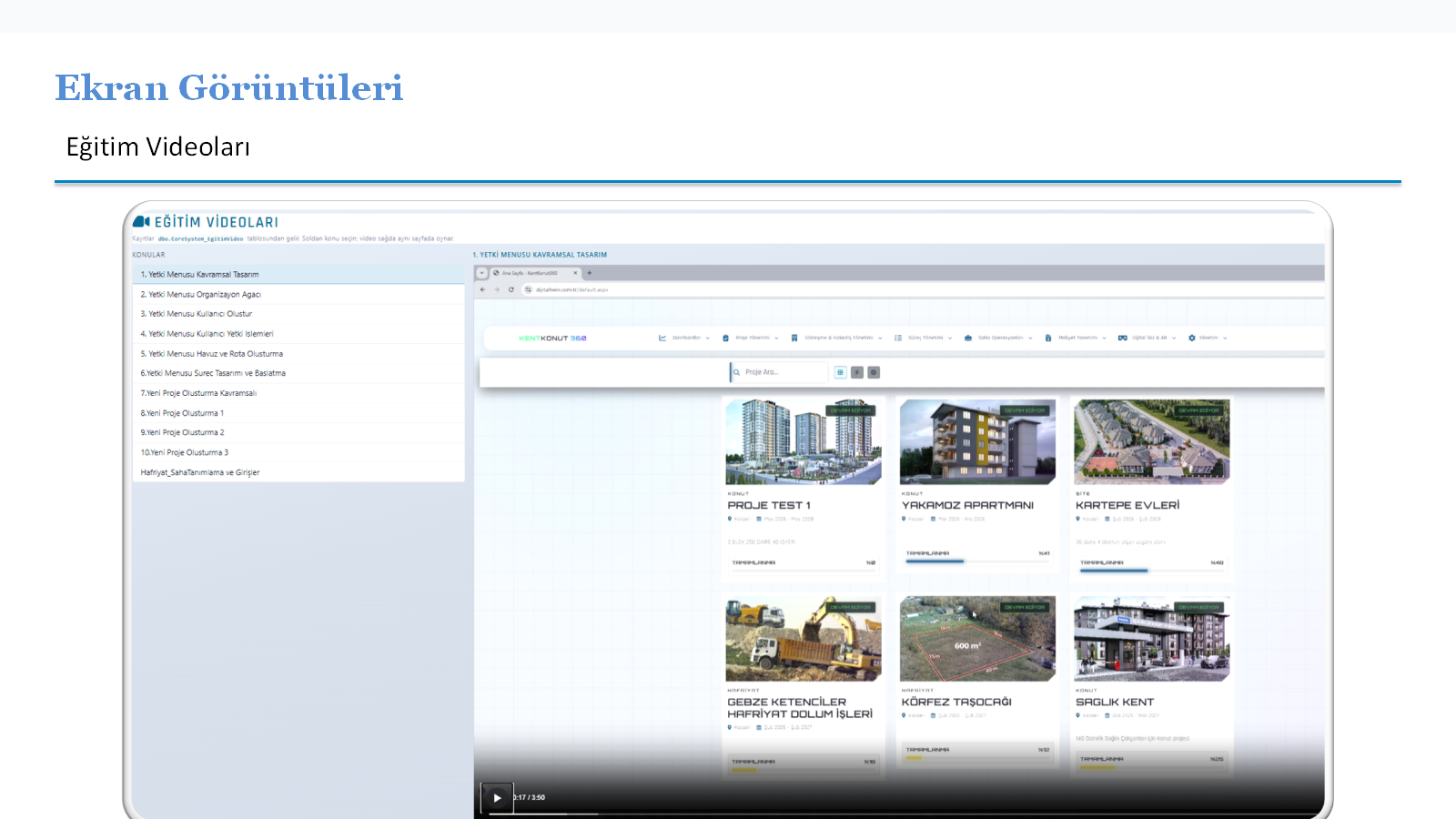Open the Maliyet Yönetimi menu
1456x819 pixels.
point(1076,338)
